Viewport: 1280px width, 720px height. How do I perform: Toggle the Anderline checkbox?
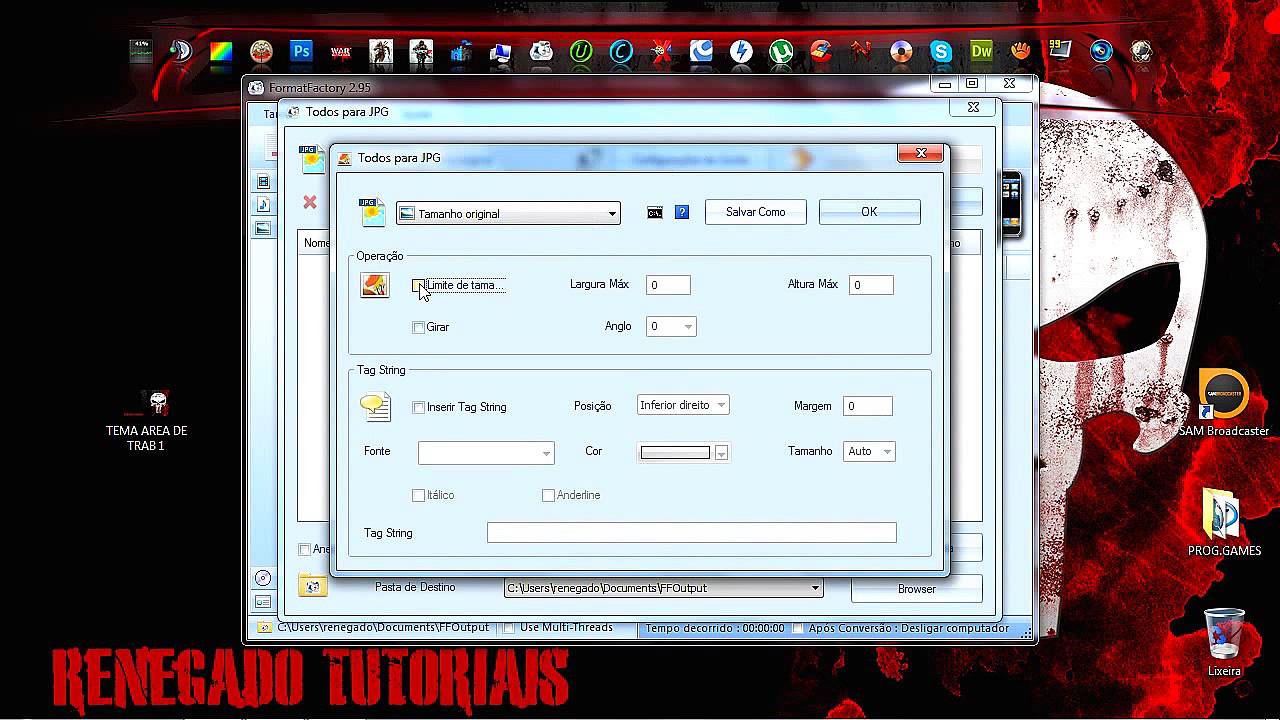pos(548,495)
